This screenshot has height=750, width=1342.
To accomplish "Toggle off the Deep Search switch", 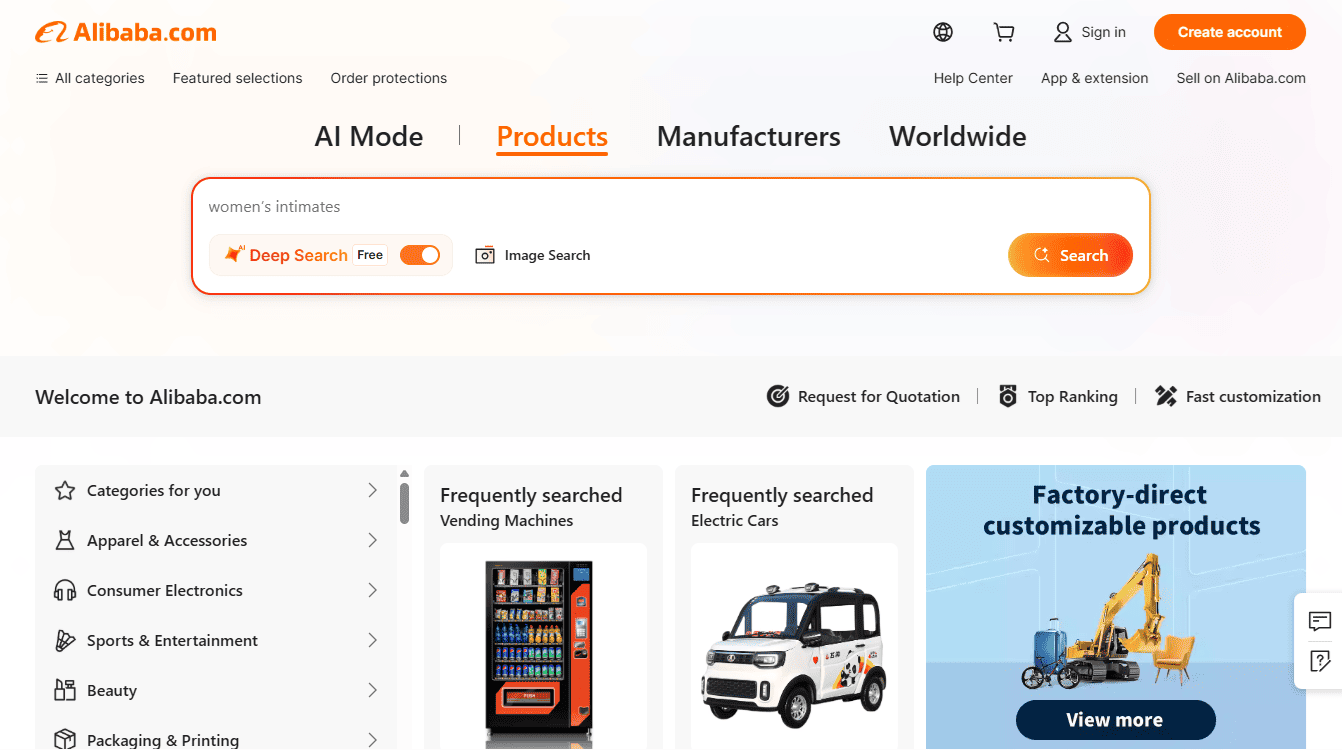I will [x=420, y=255].
